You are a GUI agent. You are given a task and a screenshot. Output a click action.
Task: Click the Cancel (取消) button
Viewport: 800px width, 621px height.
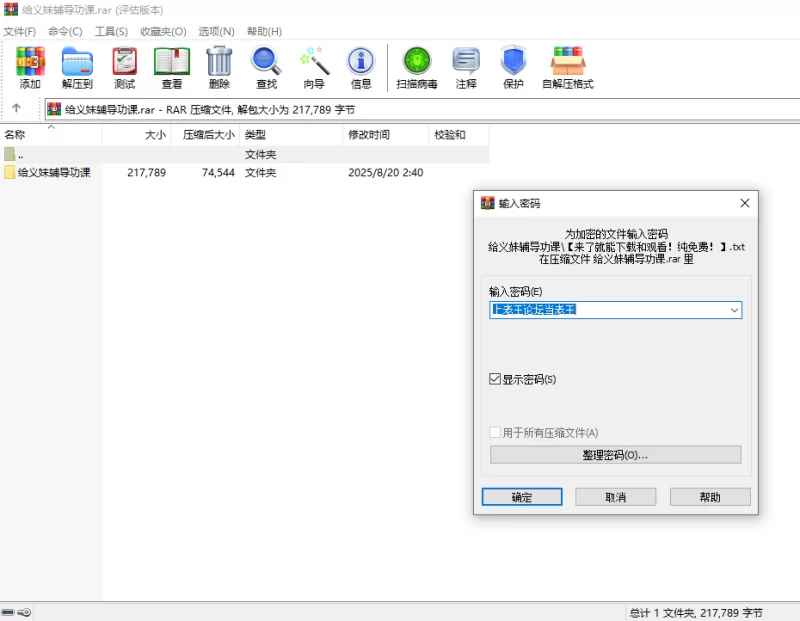(x=615, y=497)
